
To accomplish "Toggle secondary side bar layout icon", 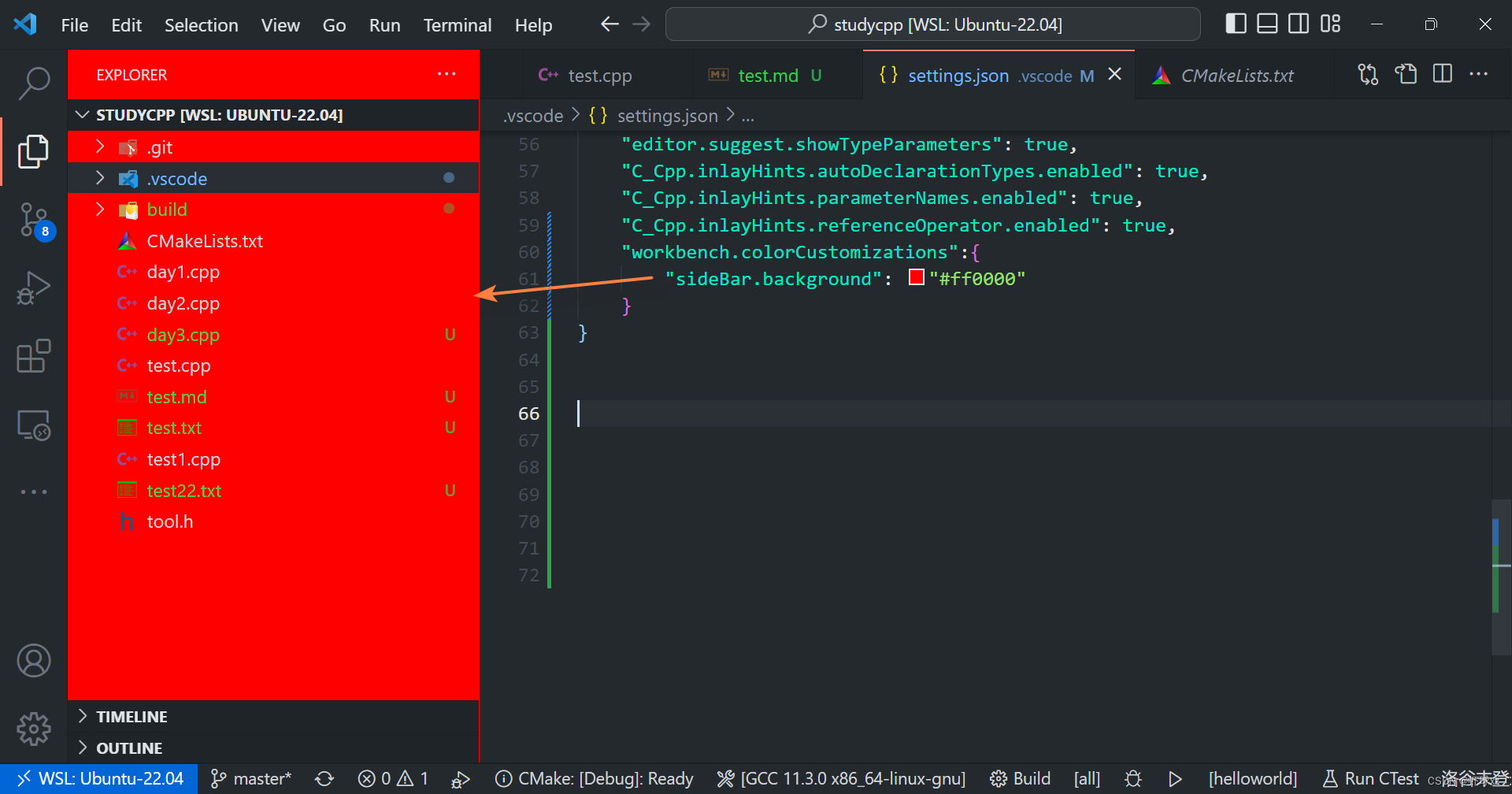I will (x=1299, y=24).
